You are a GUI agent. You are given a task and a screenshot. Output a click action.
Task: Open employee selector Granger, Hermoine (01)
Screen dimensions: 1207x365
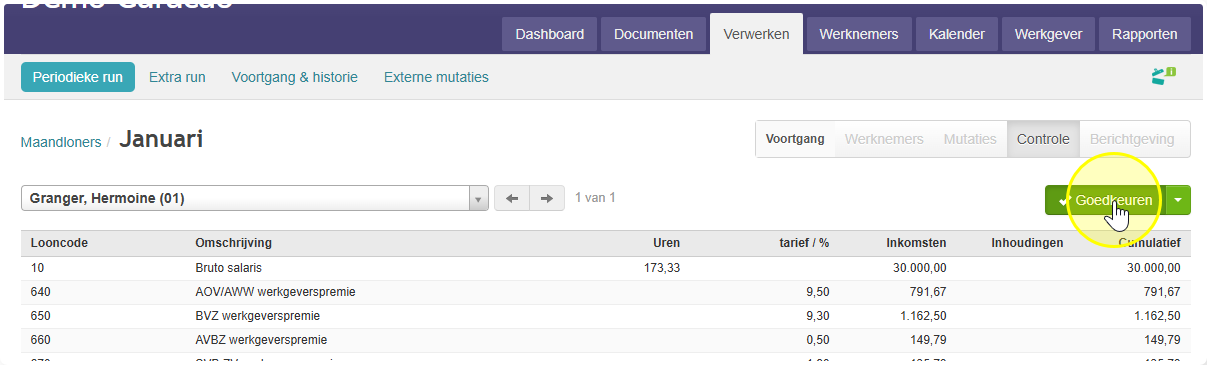[254, 198]
